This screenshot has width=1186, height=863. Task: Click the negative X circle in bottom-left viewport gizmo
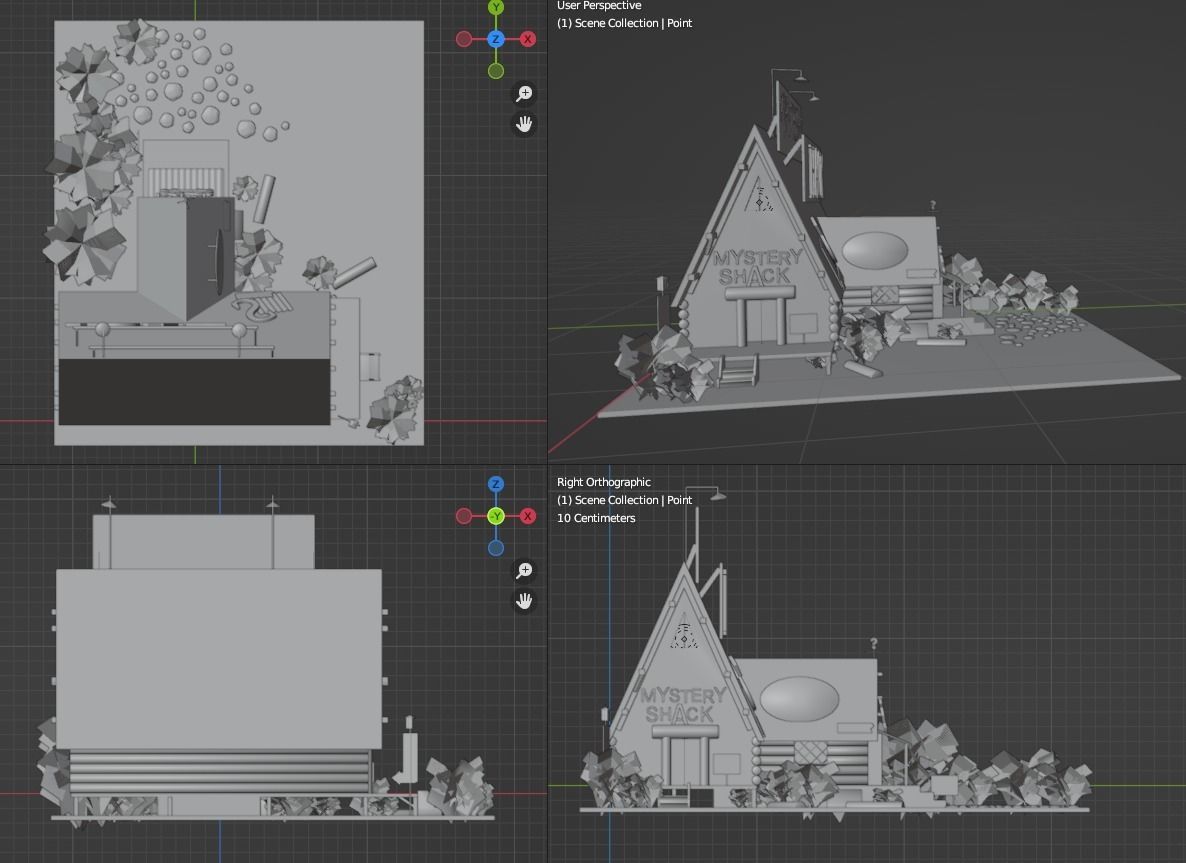point(464,516)
